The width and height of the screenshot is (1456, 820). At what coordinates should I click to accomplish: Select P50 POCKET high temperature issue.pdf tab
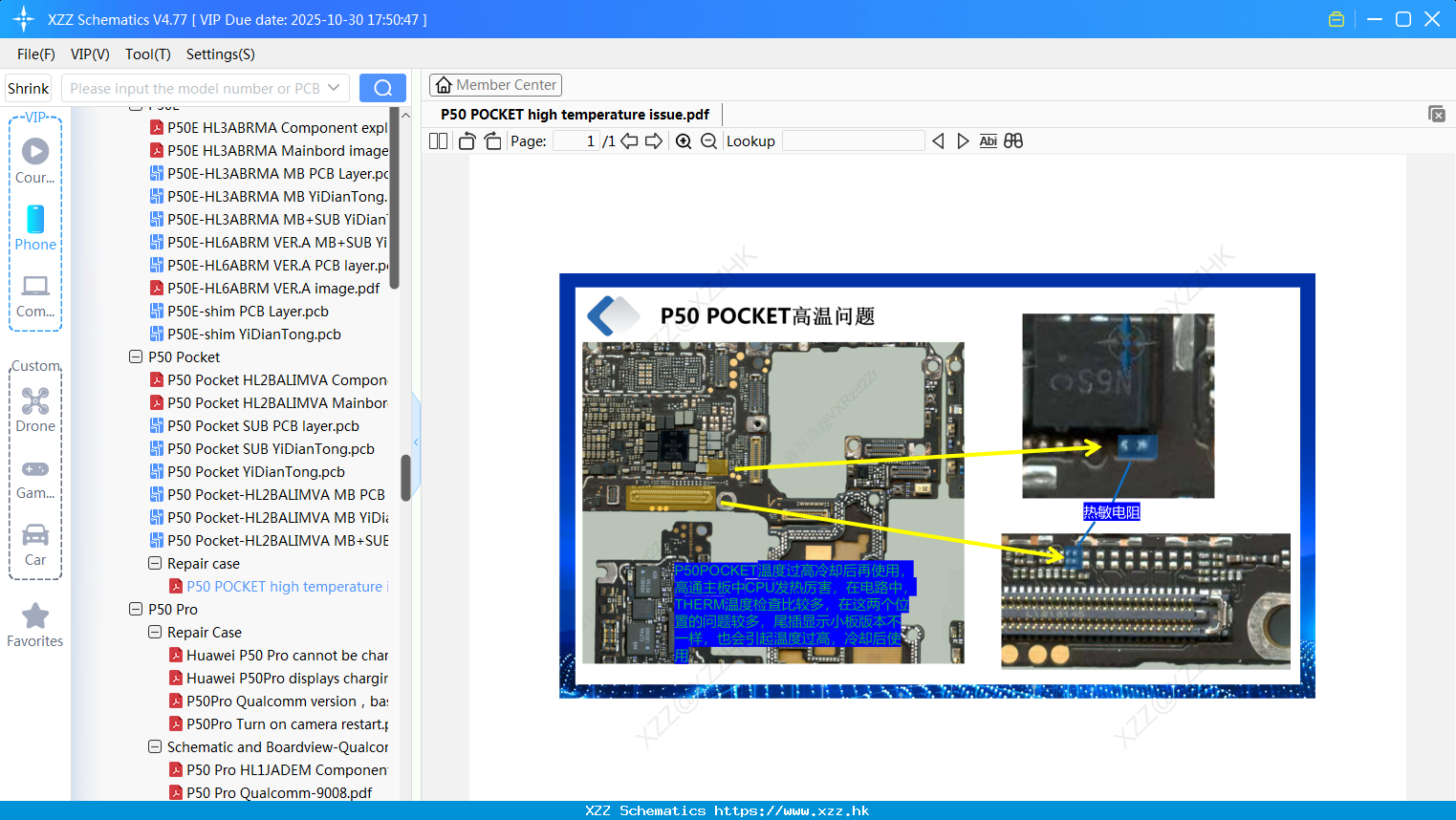click(575, 115)
